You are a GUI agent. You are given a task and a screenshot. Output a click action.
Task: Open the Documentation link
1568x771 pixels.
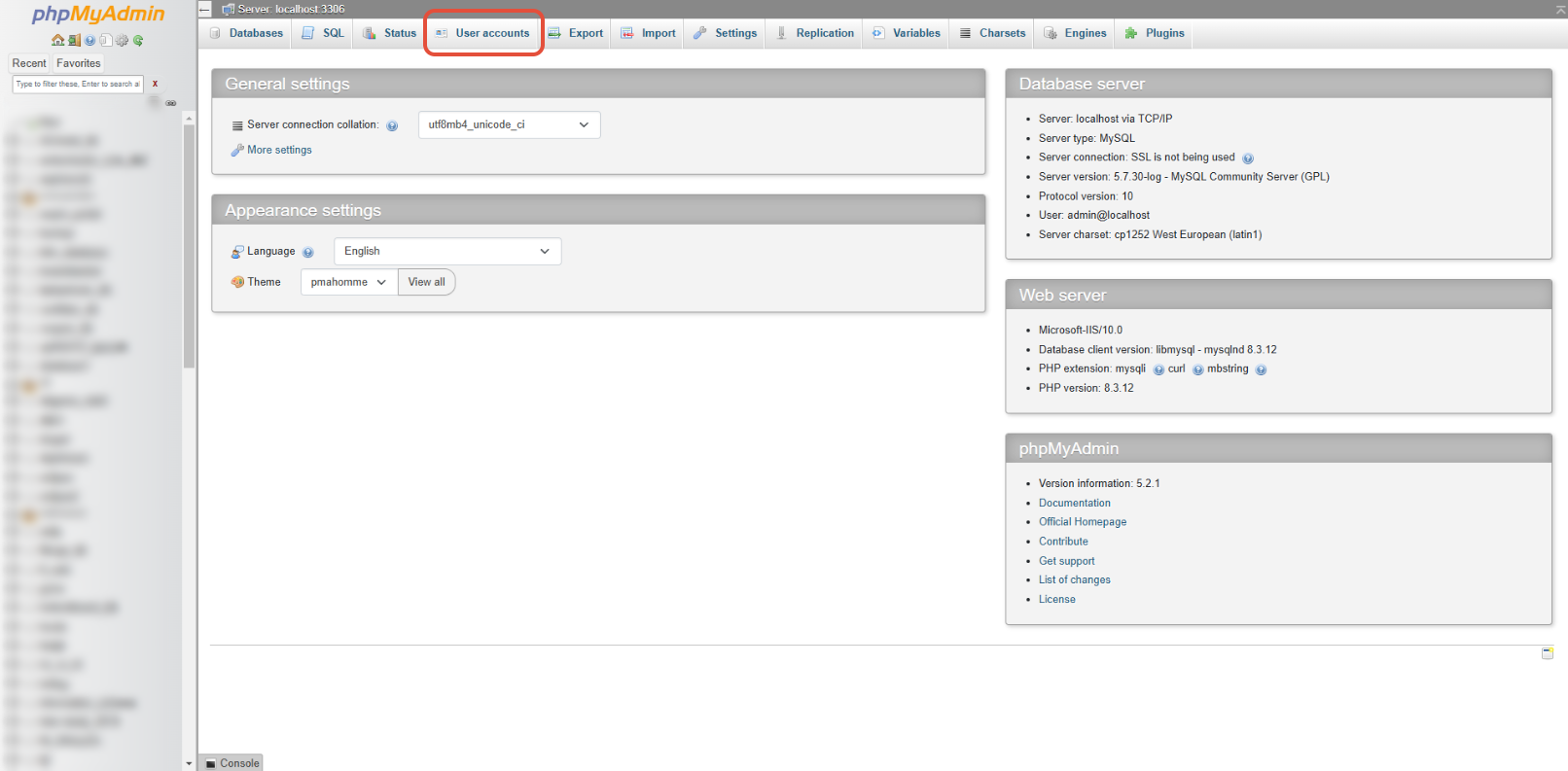[x=1074, y=503]
